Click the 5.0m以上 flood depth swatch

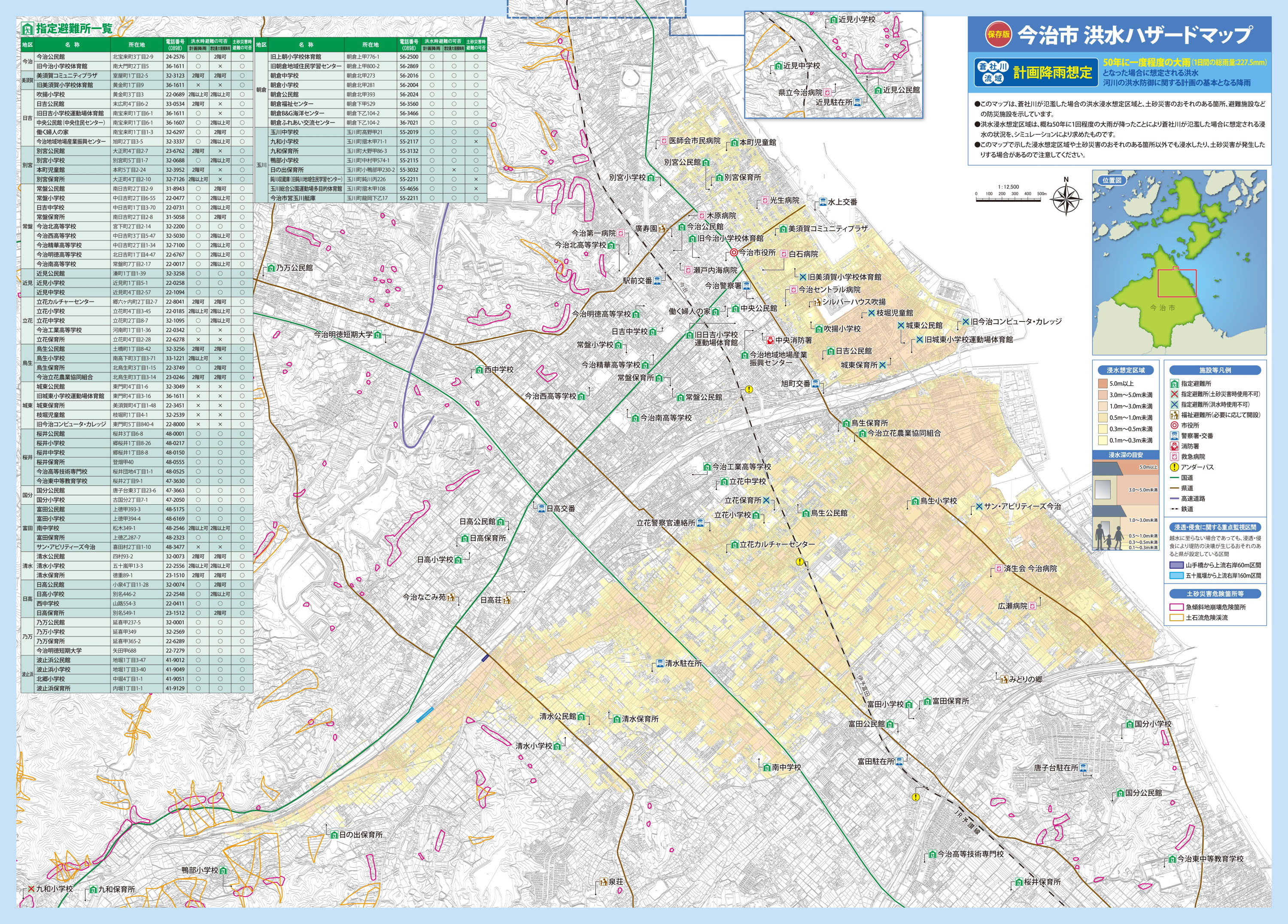(1103, 384)
